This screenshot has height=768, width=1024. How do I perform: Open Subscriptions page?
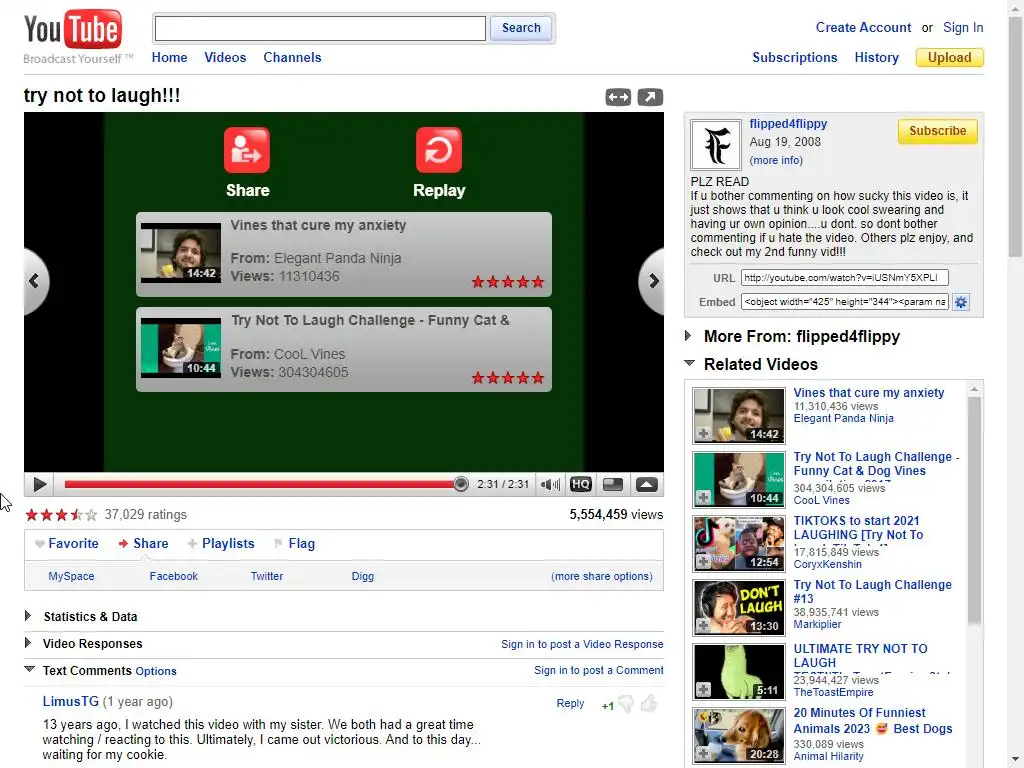point(795,57)
